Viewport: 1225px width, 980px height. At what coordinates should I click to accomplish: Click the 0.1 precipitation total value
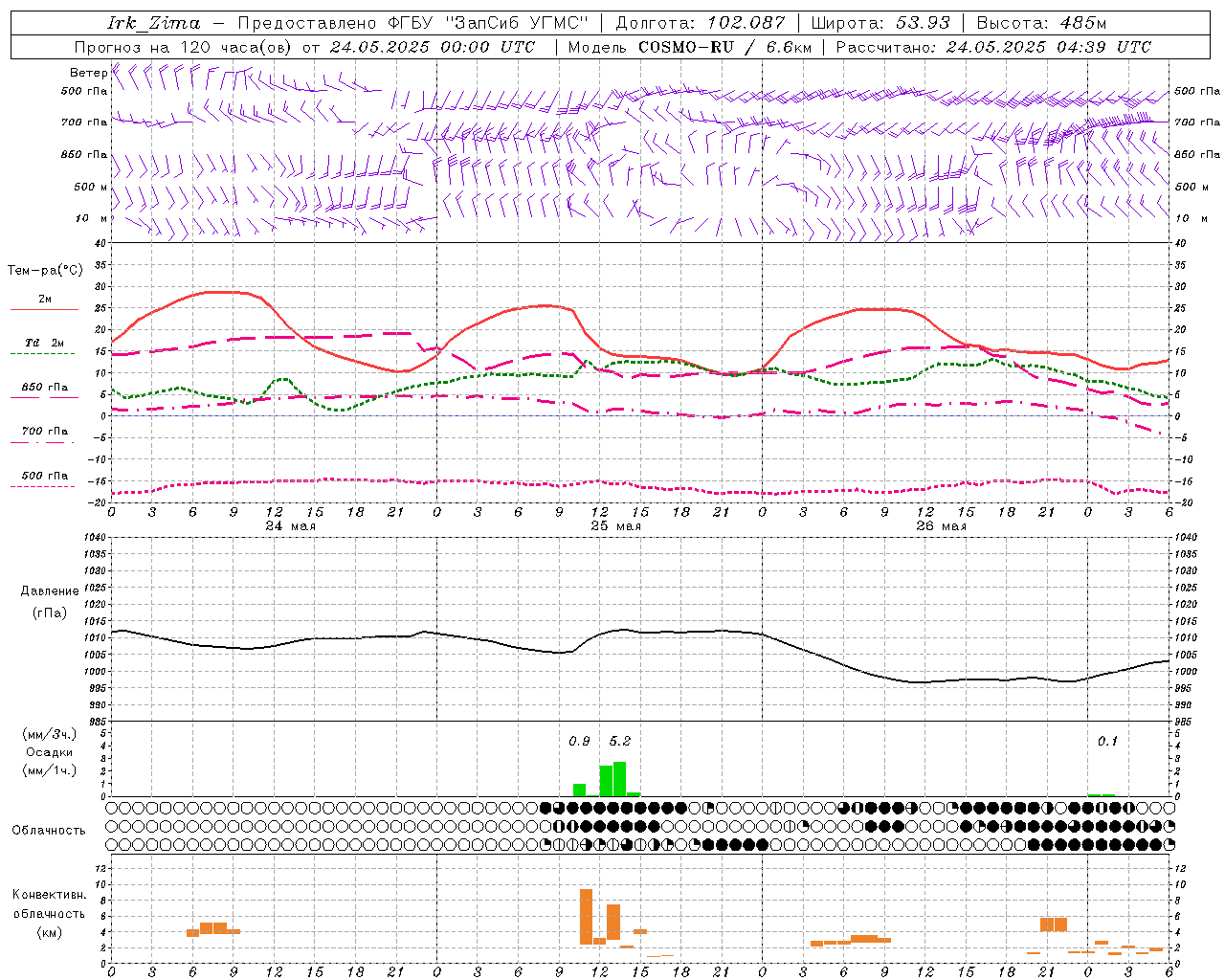click(1107, 742)
